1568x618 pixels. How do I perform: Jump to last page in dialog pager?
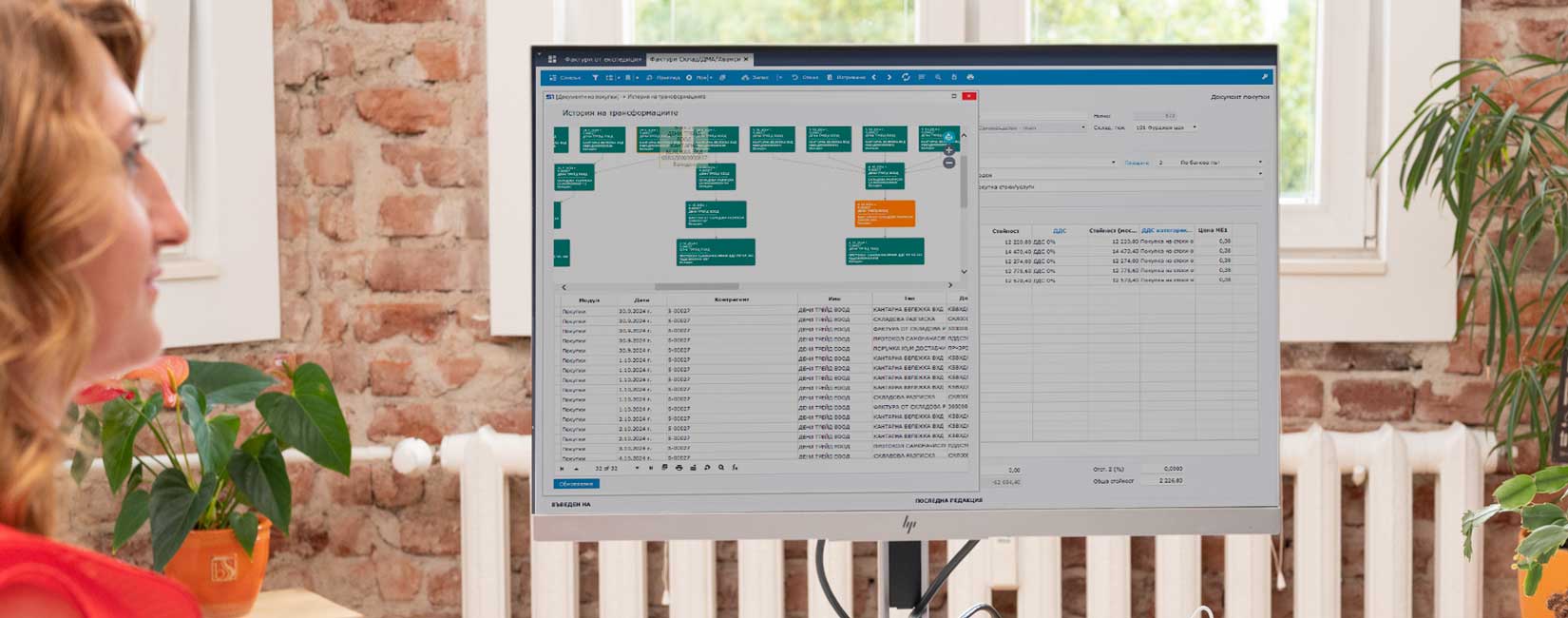click(651, 468)
